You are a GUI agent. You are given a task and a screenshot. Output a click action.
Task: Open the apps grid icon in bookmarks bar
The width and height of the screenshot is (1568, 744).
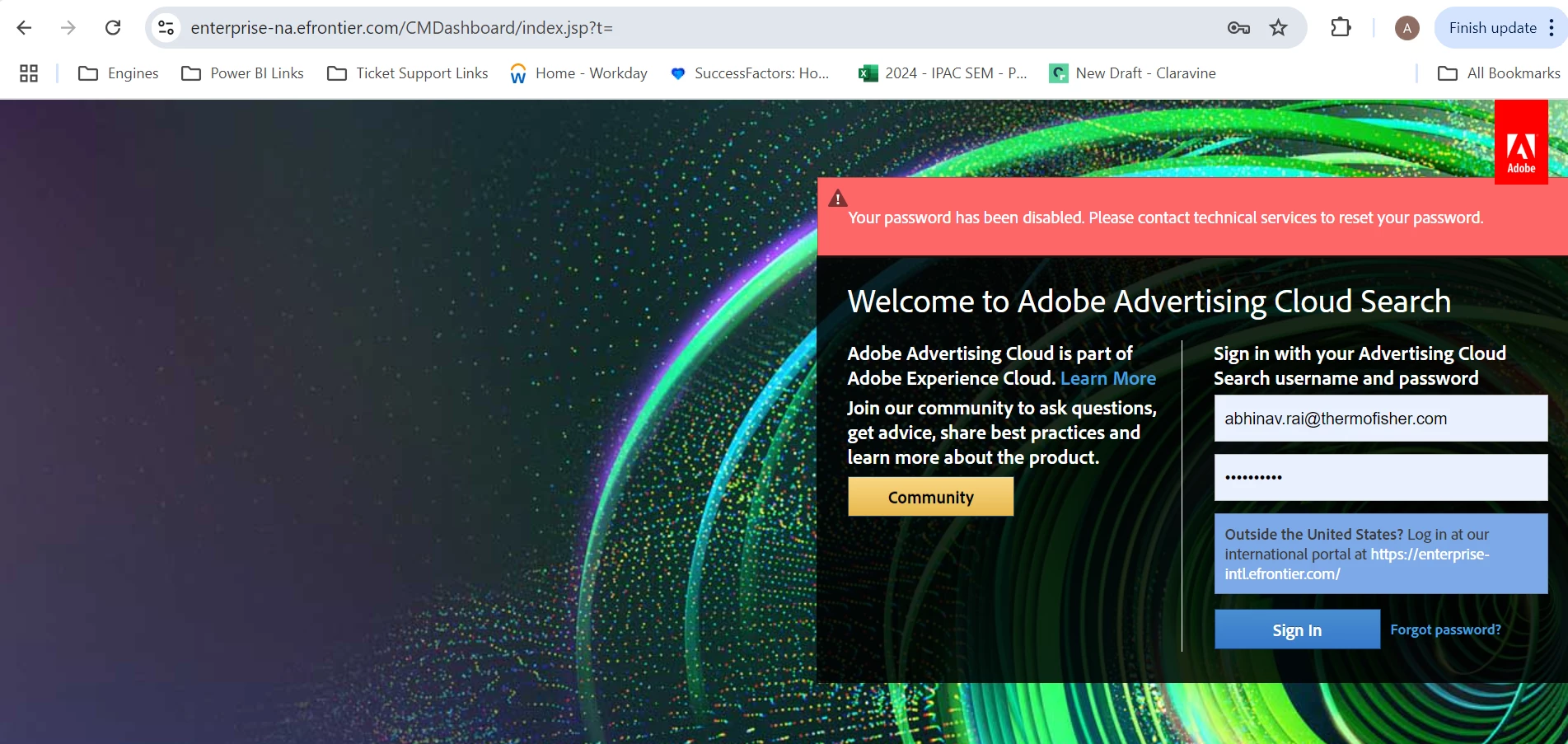pyautogui.click(x=29, y=73)
